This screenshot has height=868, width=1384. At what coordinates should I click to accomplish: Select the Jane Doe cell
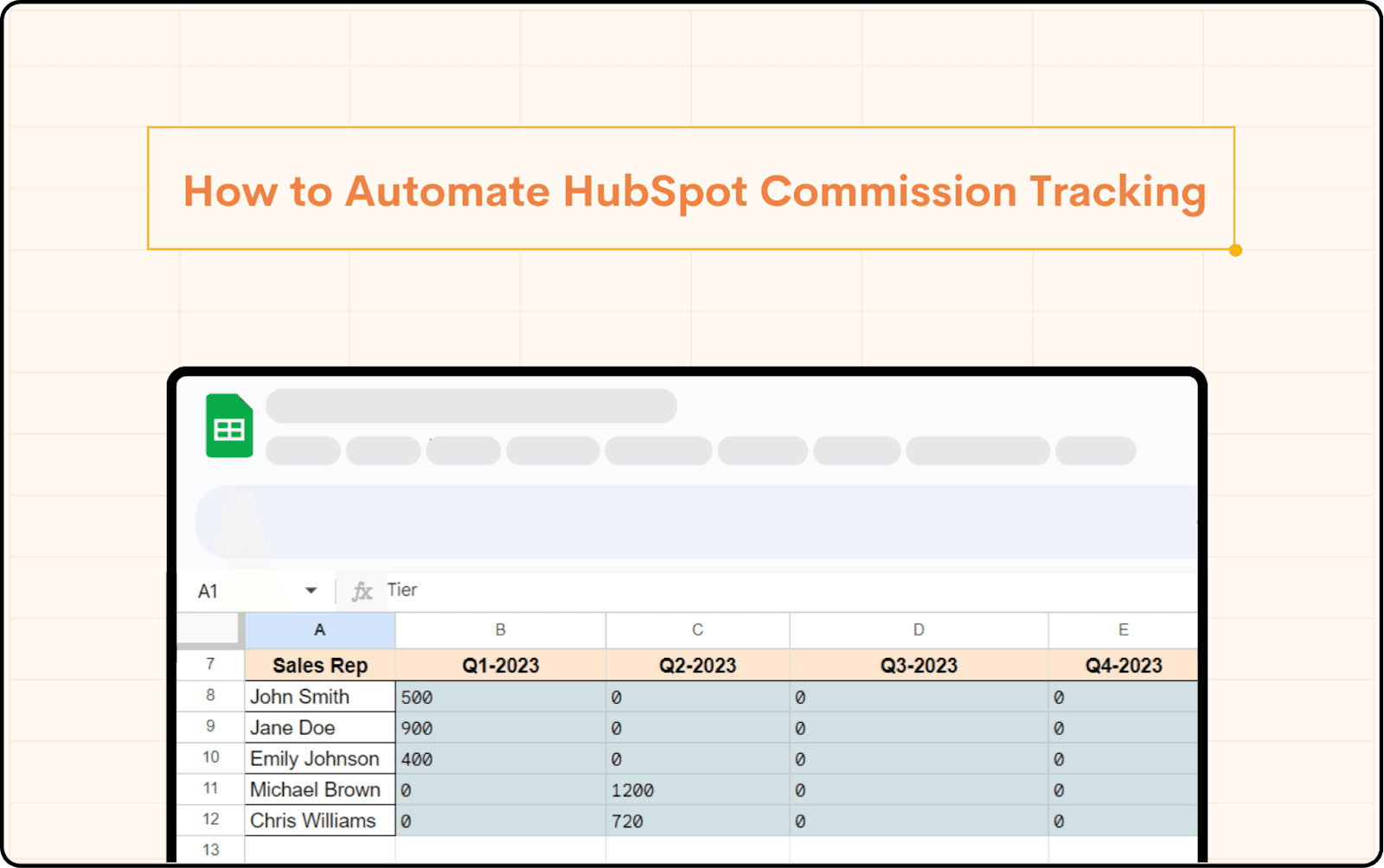coord(320,727)
